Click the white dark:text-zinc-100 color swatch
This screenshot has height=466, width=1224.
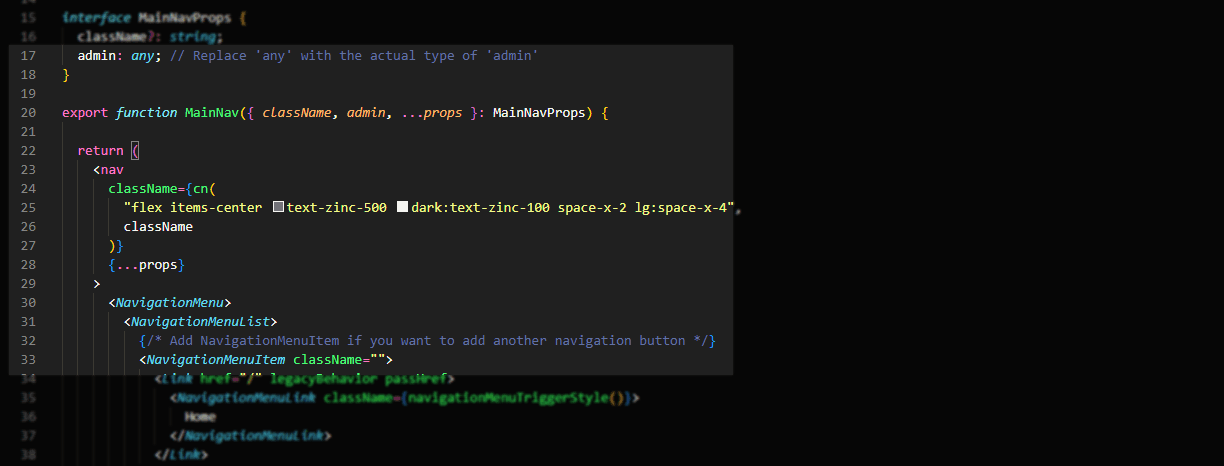(403, 208)
